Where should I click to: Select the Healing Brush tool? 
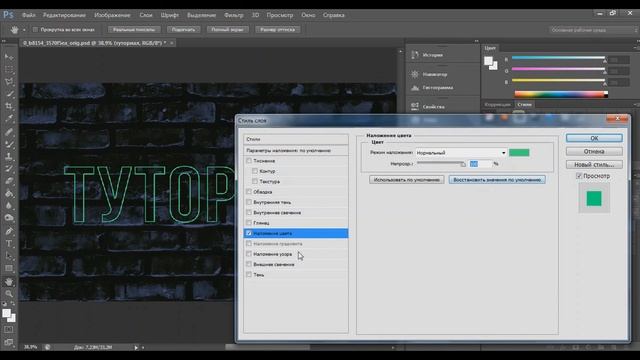(9, 131)
